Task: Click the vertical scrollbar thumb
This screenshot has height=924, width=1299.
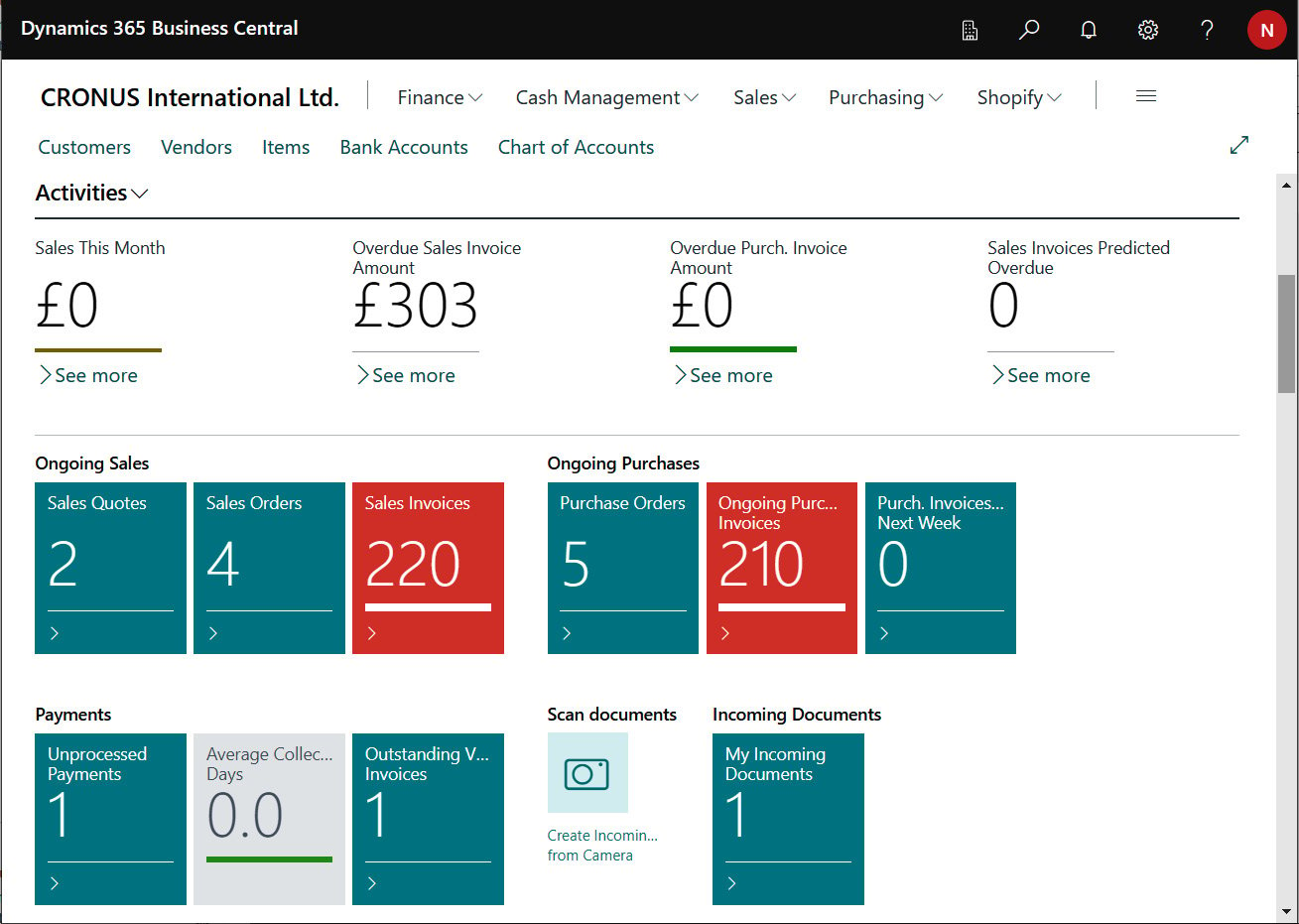Action: click(1286, 333)
